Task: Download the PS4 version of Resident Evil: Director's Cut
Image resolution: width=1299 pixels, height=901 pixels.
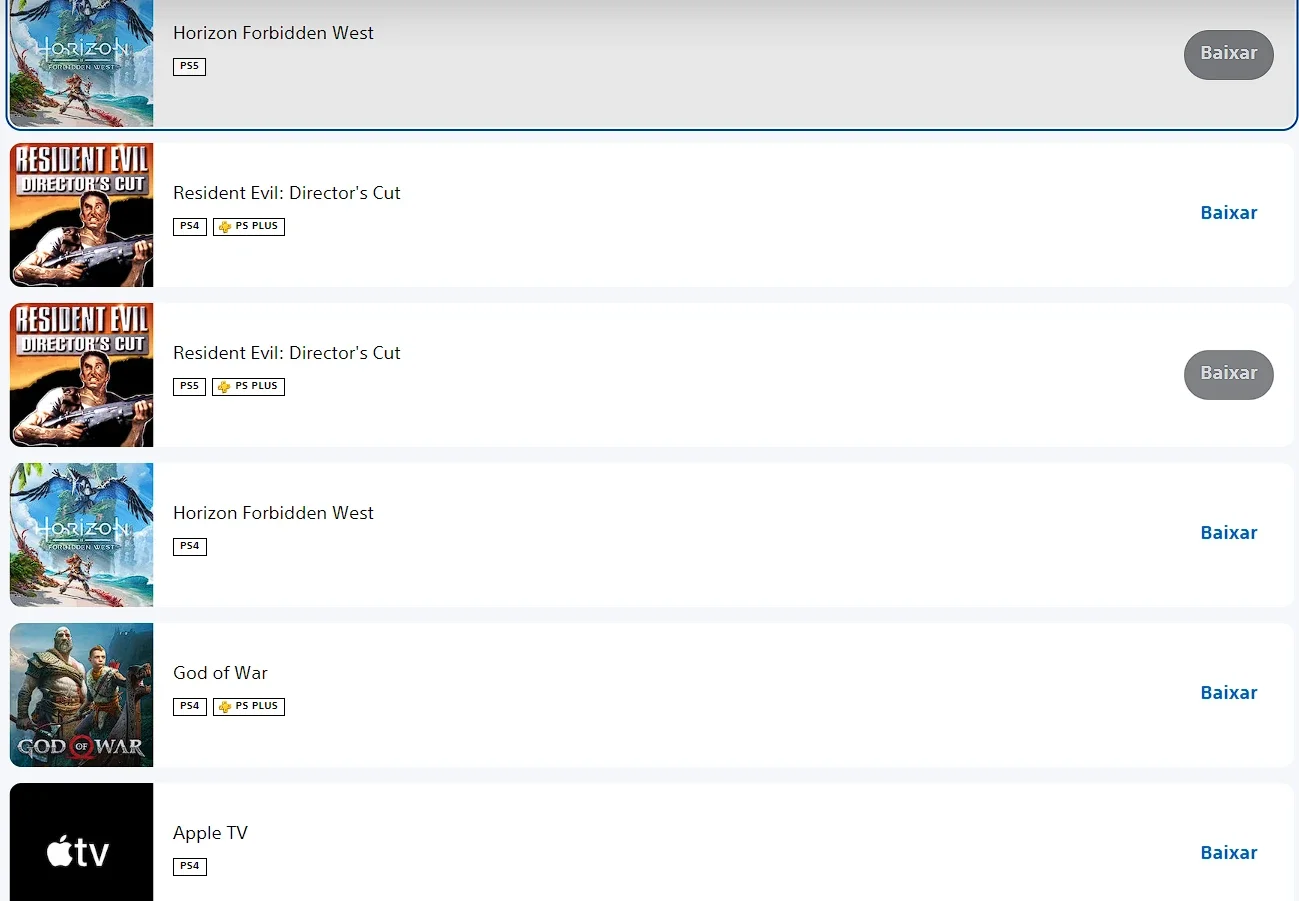Action: (x=1228, y=213)
